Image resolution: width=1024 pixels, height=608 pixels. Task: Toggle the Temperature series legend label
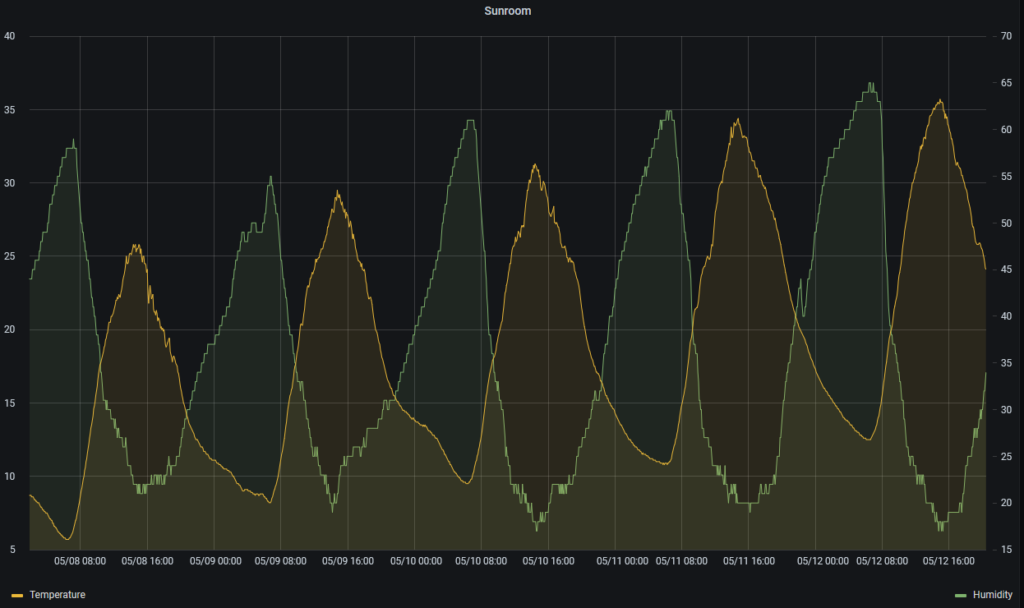(x=57, y=595)
